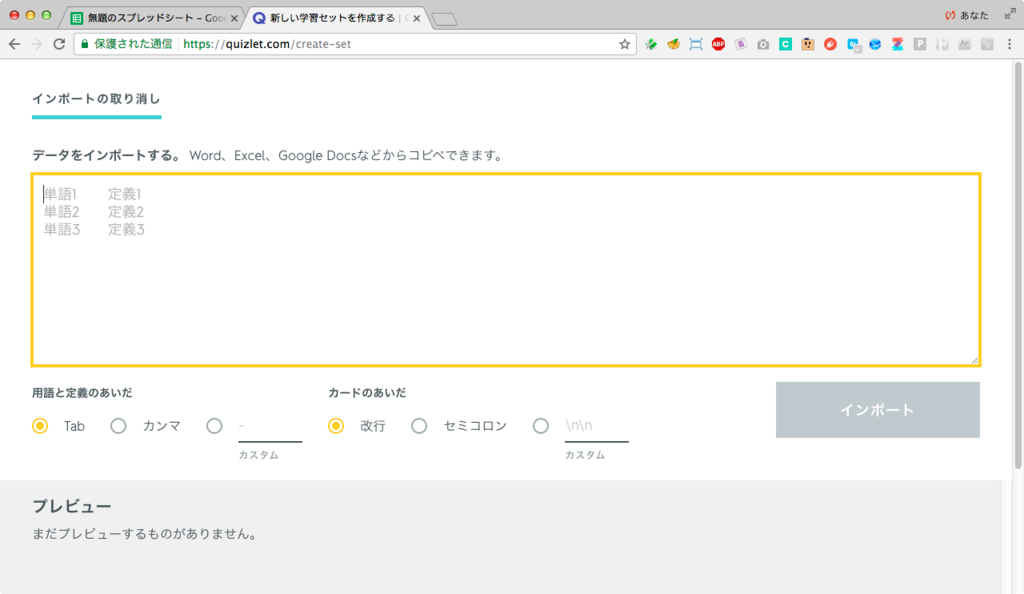The width and height of the screenshot is (1024, 594).
Task: Click the blue globe extension icon
Action: (x=875, y=44)
